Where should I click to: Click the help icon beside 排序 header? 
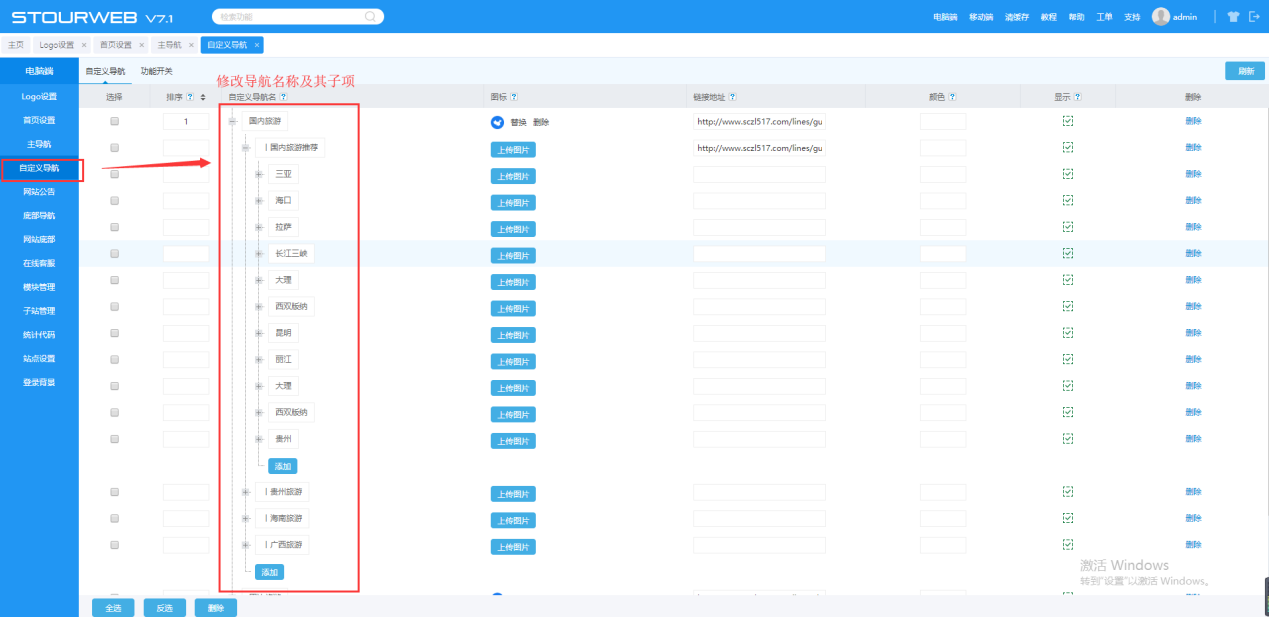click(190, 97)
